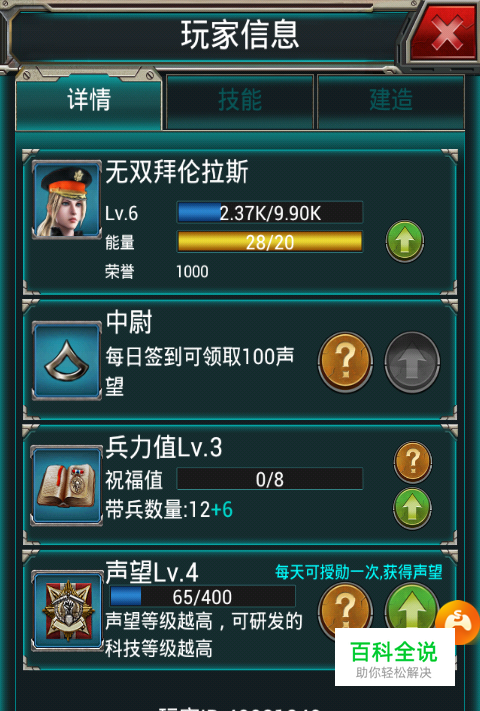Click the green energy refill arrow
480x711 pixels.
[405, 241]
